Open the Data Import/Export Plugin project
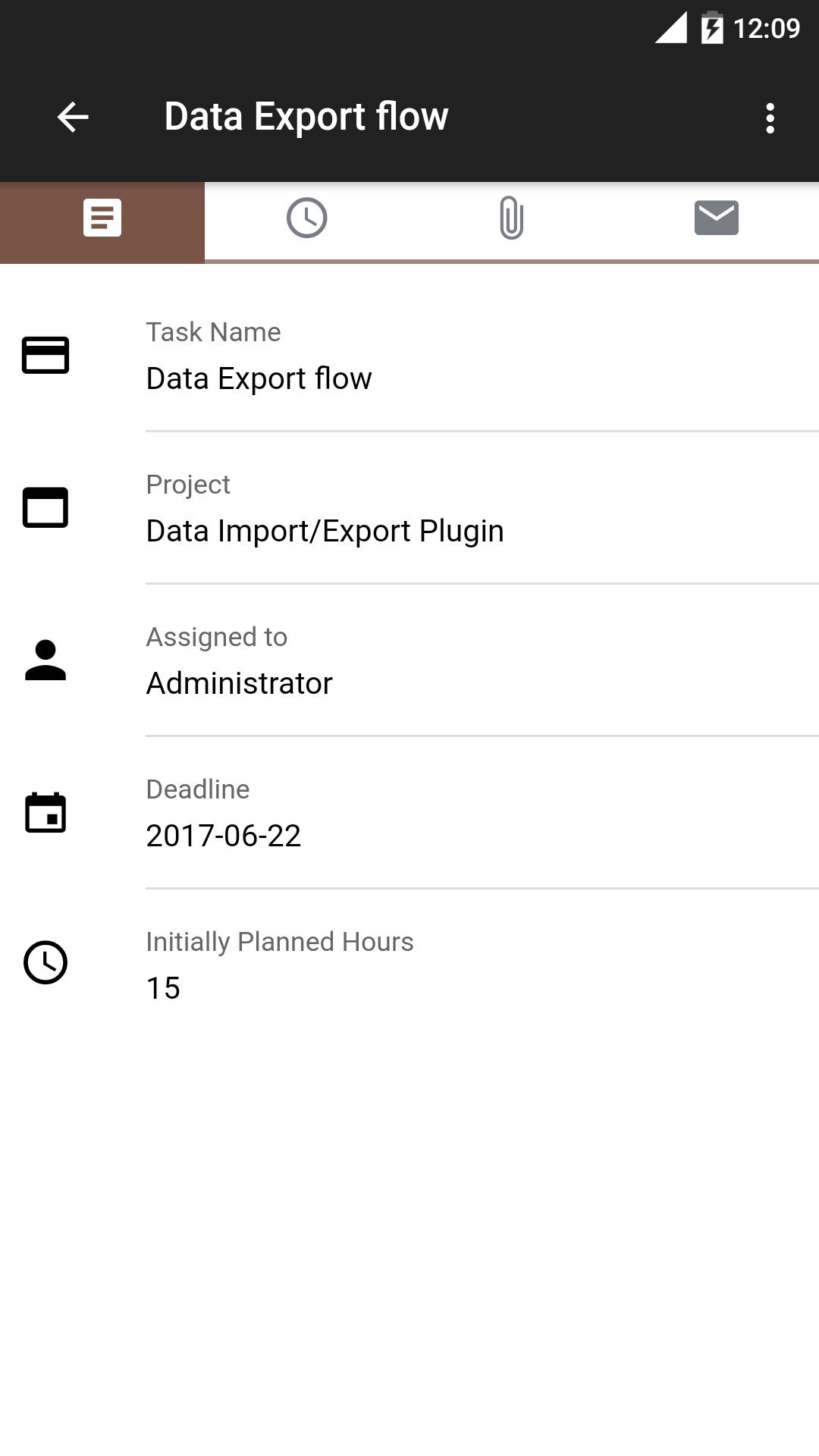This screenshot has height=1456, width=819. [325, 531]
